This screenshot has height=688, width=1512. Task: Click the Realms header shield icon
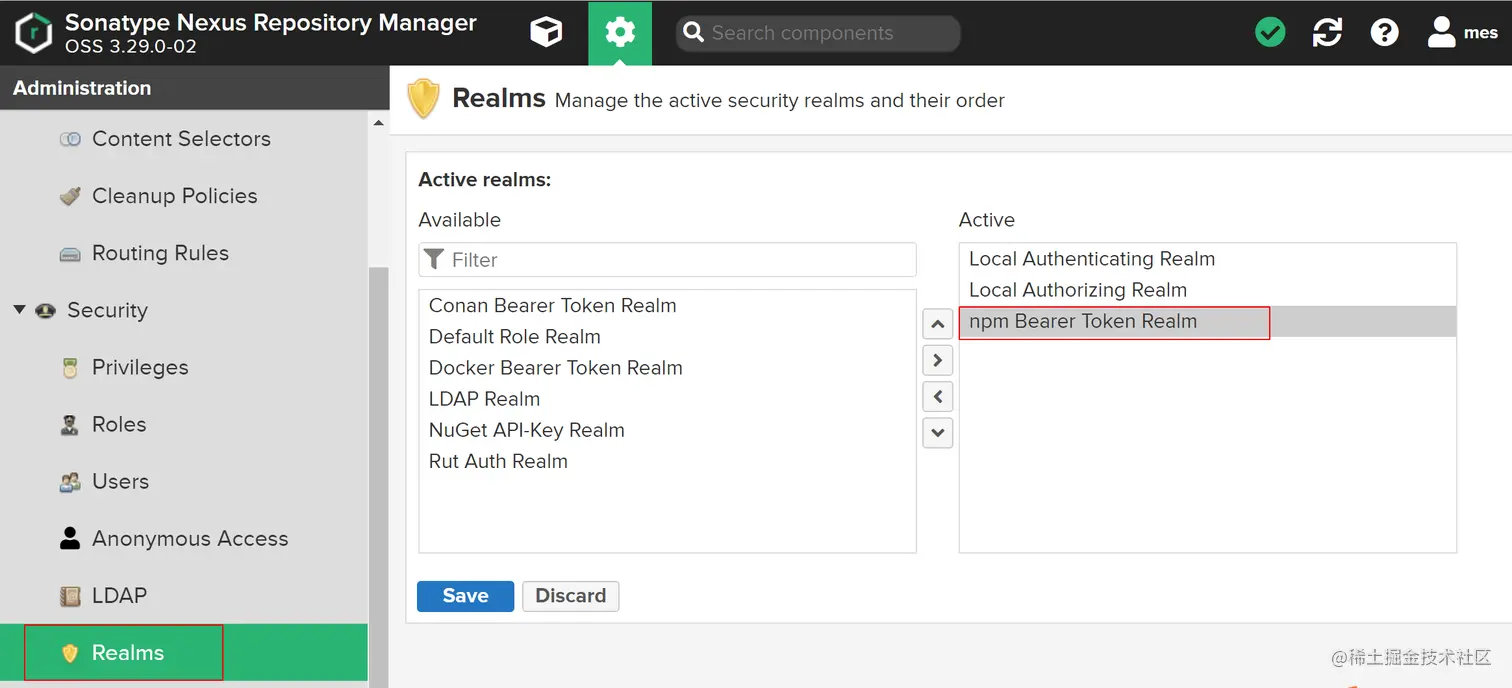[x=424, y=99]
